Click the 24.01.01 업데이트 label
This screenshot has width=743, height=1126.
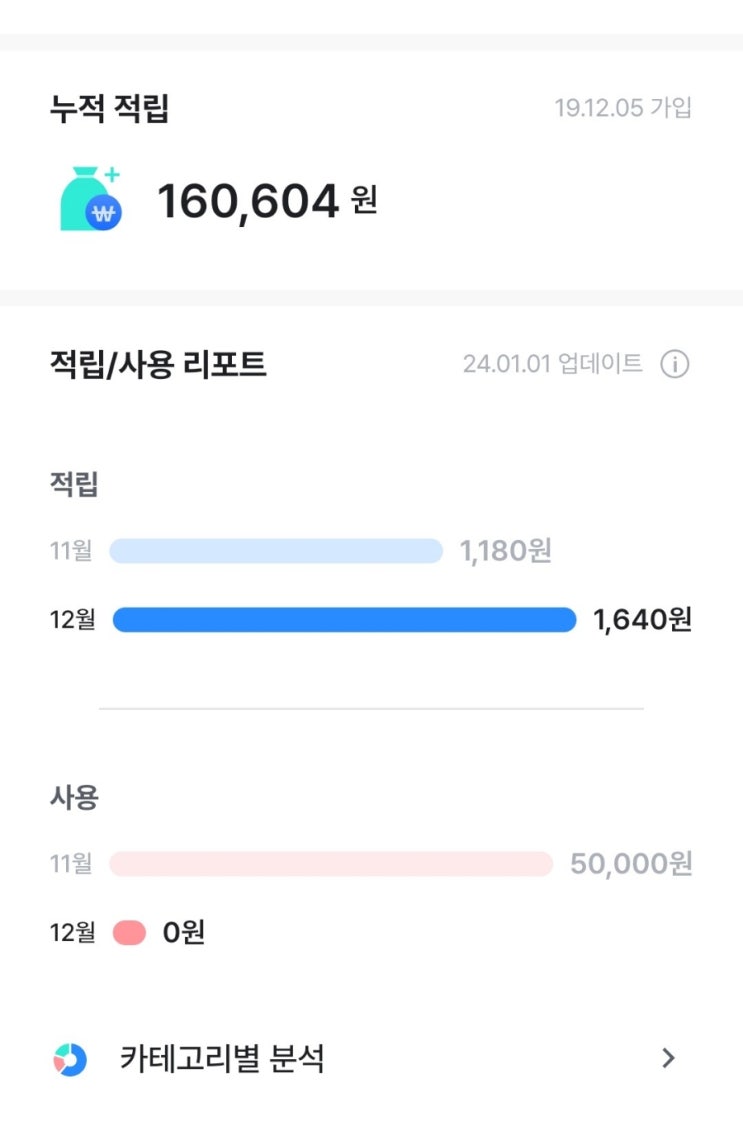pyautogui.click(x=552, y=364)
